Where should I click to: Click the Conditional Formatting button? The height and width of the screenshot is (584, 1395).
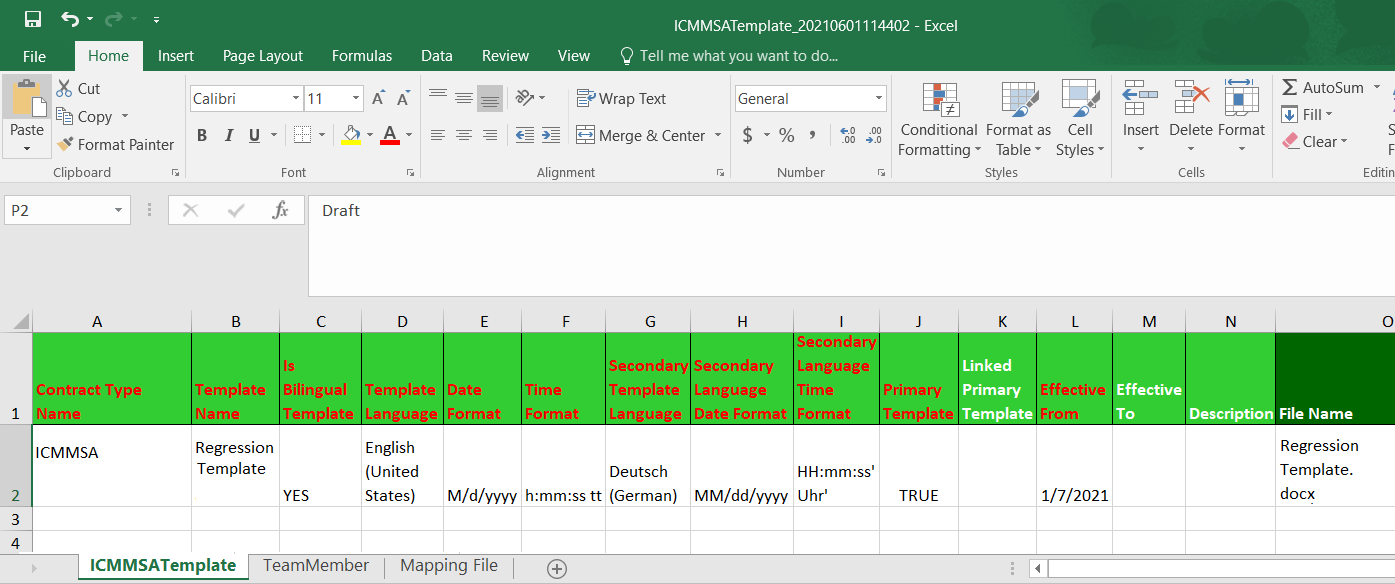(939, 121)
